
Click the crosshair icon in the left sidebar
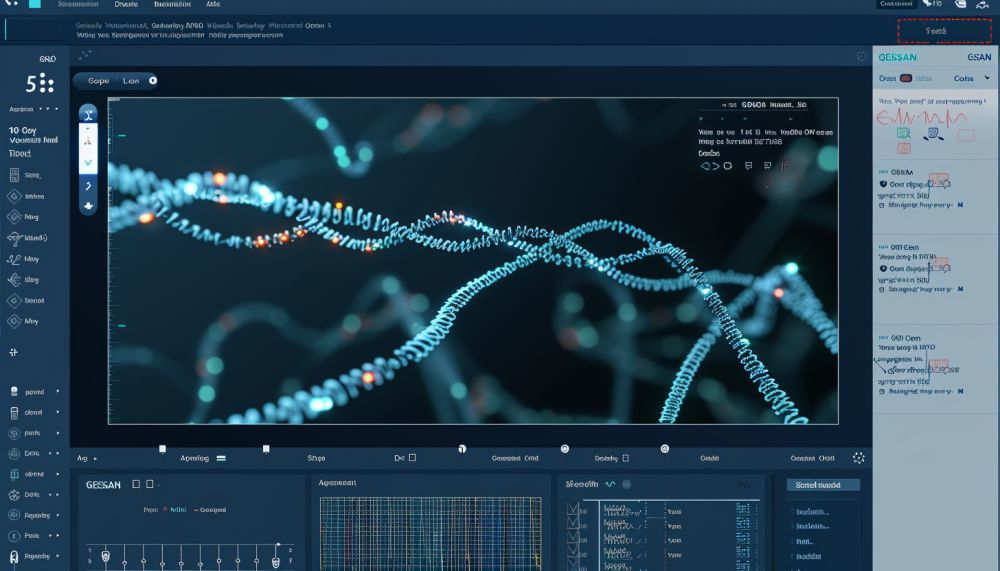[14, 352]
